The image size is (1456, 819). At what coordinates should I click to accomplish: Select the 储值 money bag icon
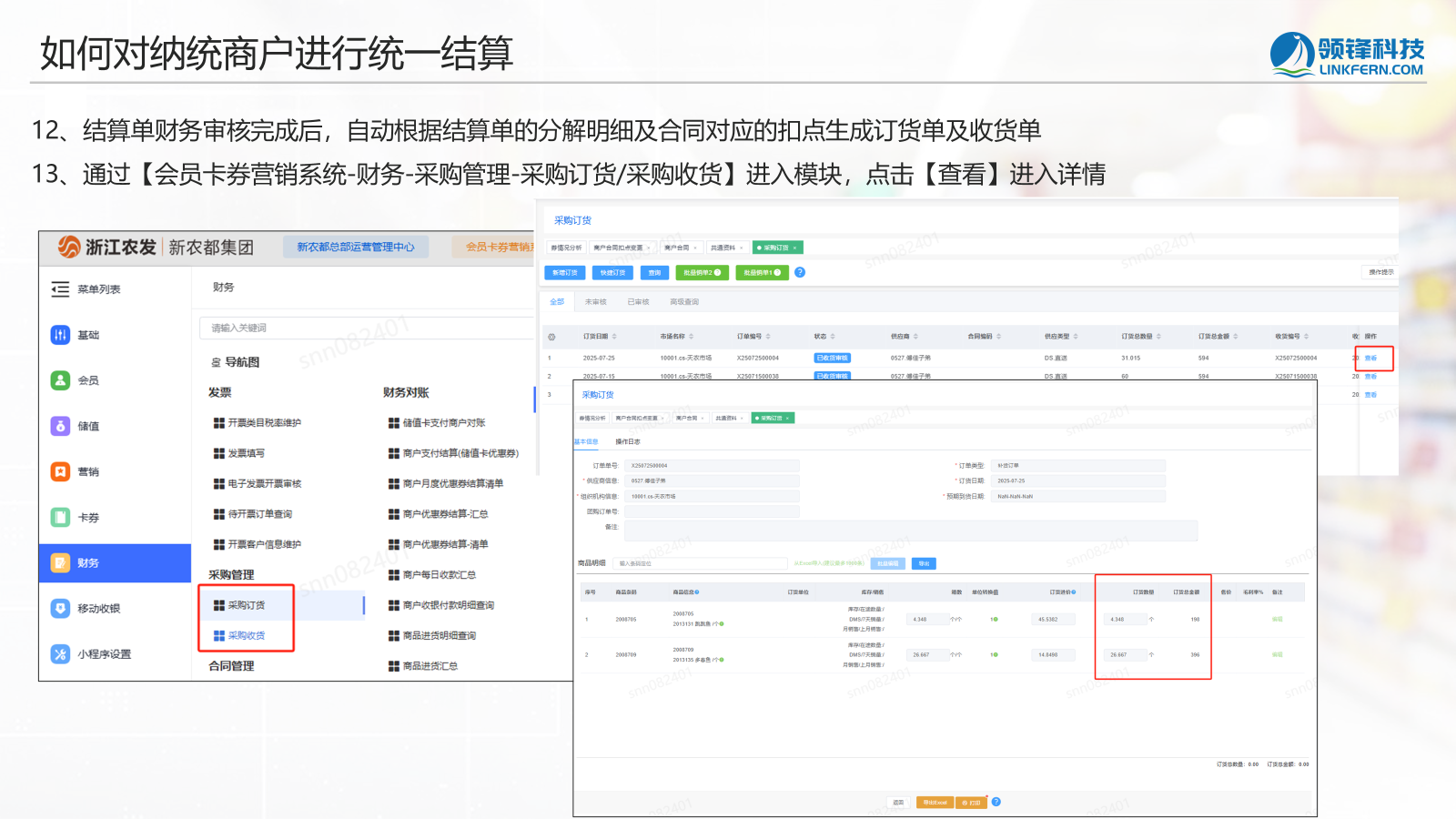point(60,426)
